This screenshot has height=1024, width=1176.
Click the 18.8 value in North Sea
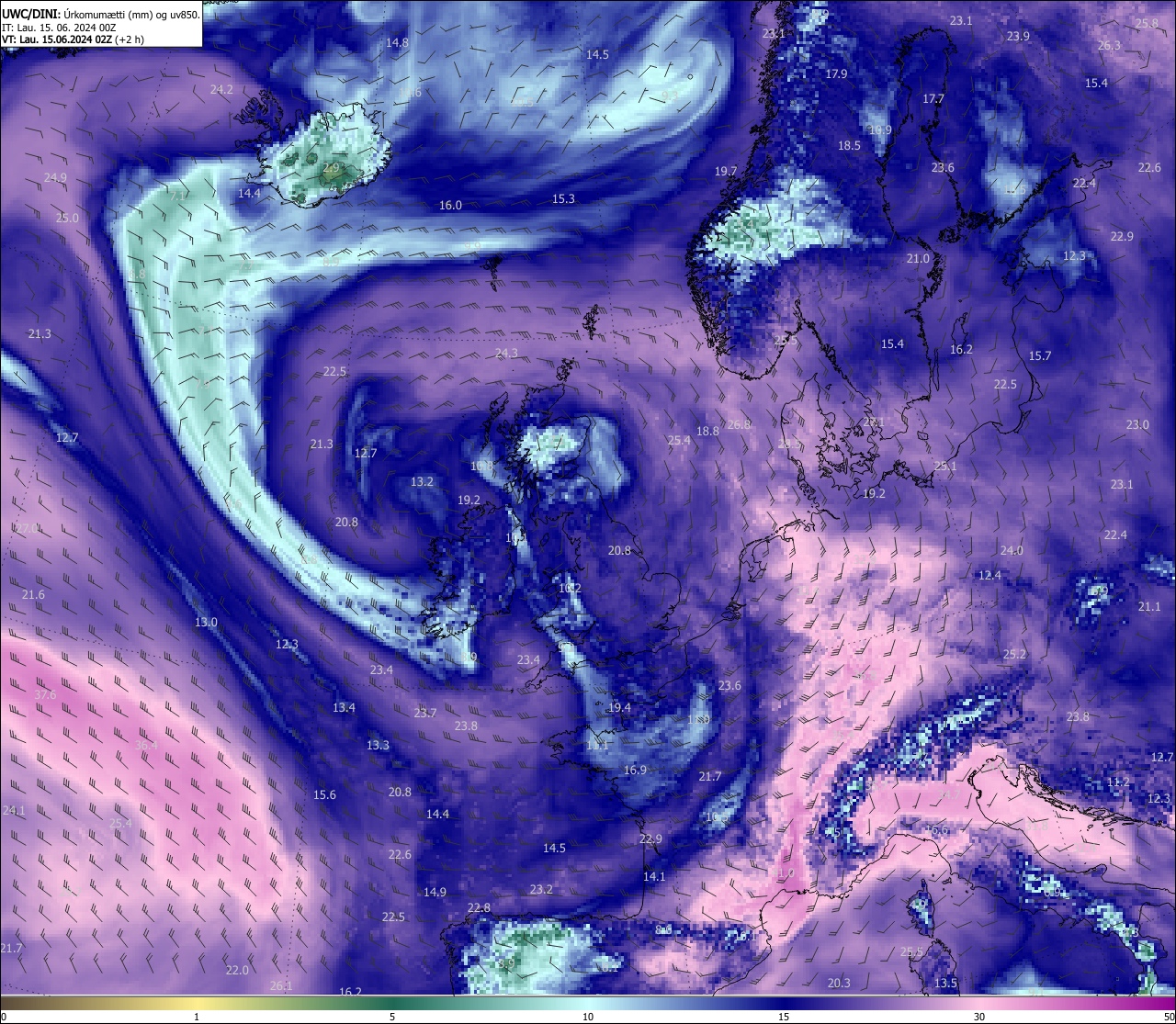pos(707,432)
